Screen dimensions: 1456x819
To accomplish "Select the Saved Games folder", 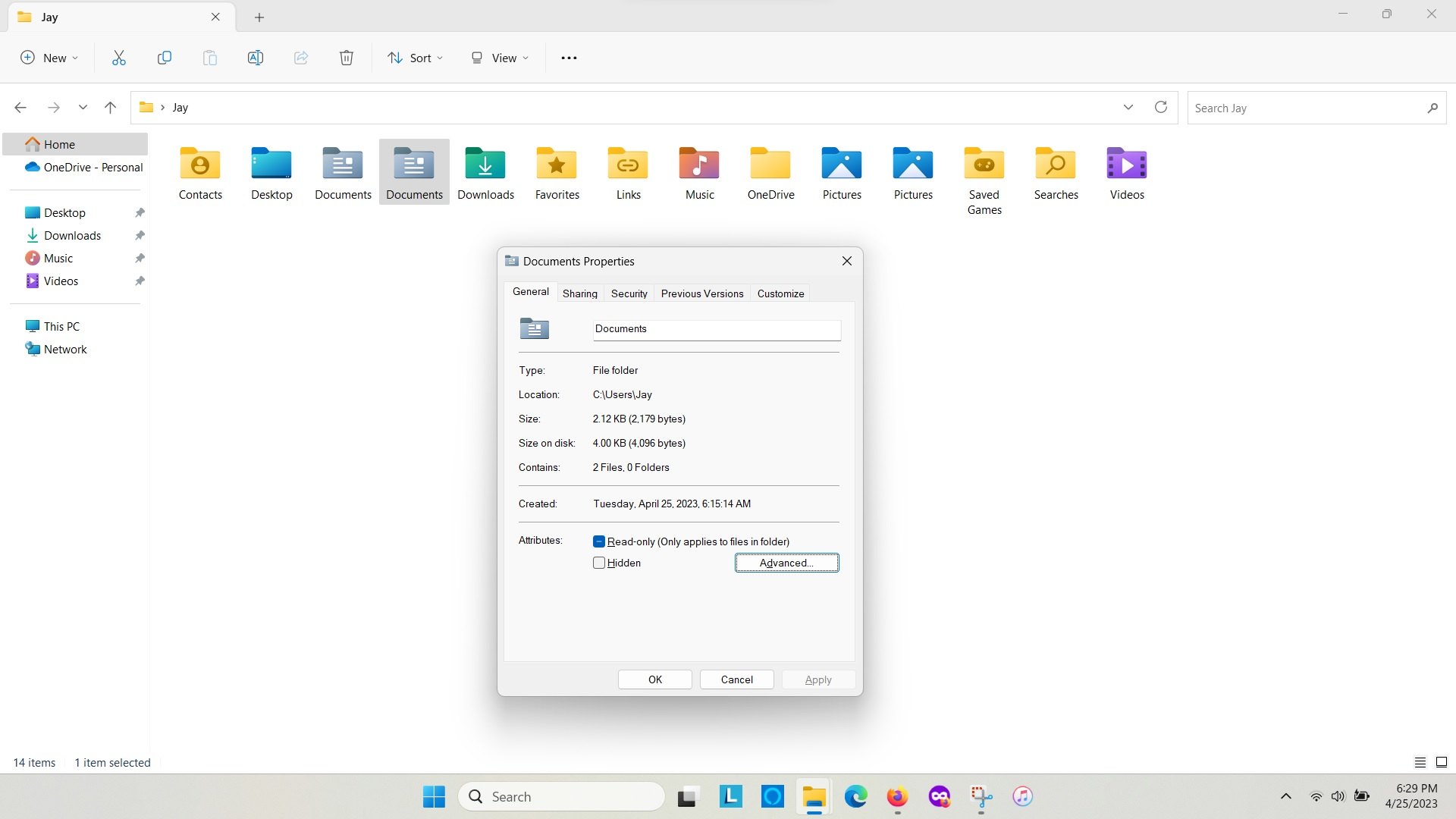I will [x=984, y=180].
